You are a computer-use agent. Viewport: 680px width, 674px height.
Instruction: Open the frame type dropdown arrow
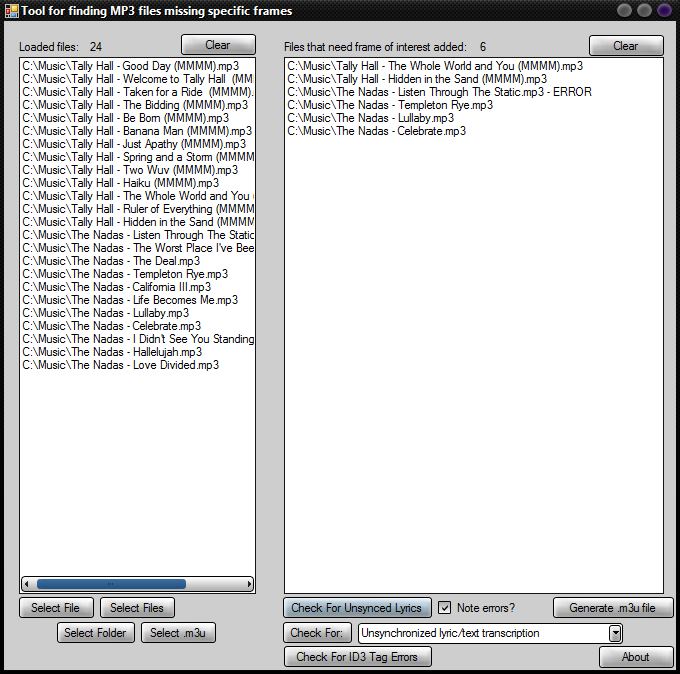click(615, 633)
